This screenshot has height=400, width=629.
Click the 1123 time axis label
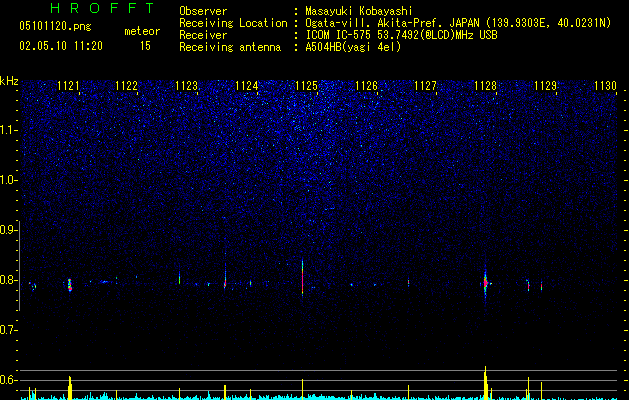(x=187, y=86)
